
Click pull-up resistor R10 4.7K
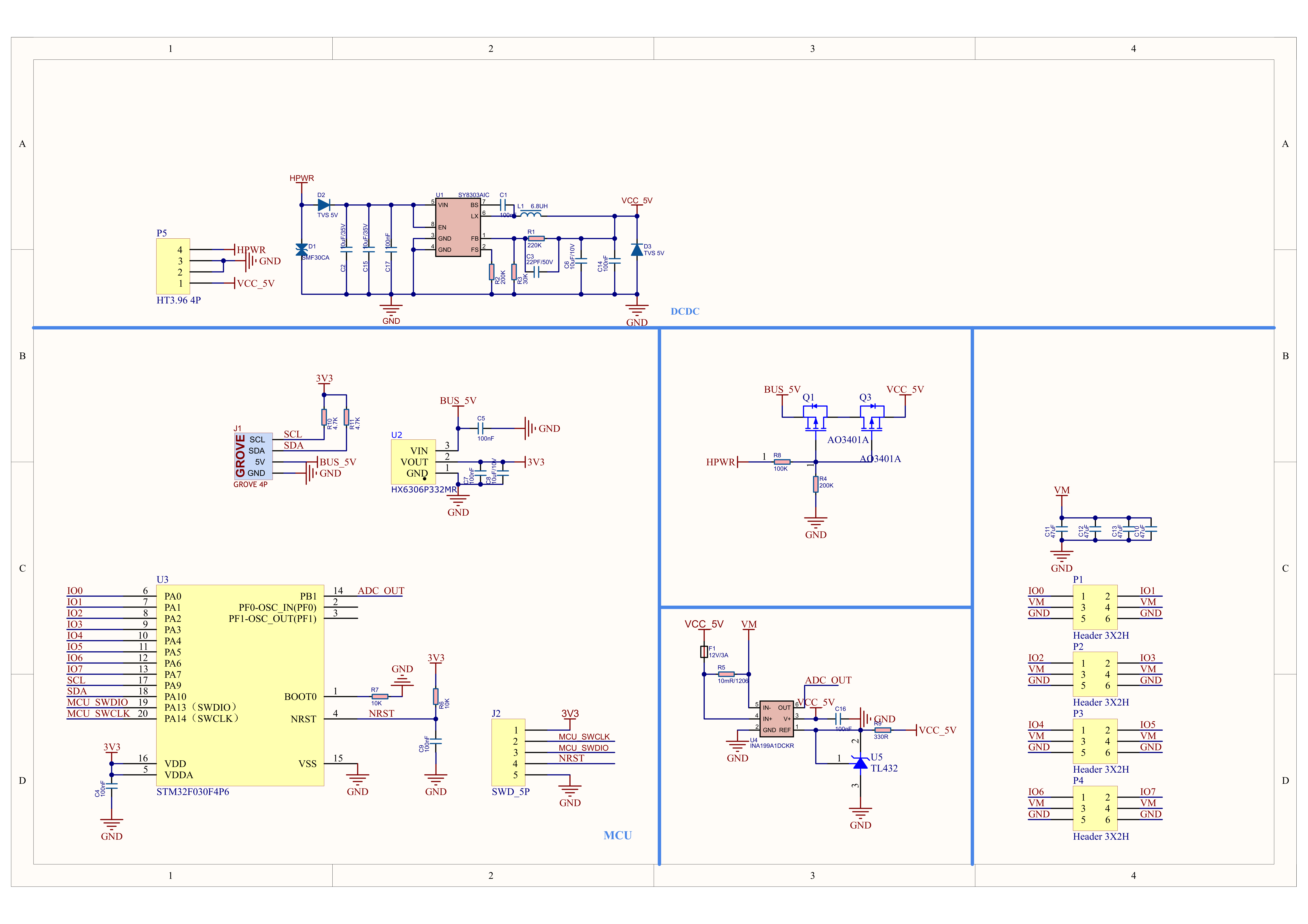tap(324, 417)
